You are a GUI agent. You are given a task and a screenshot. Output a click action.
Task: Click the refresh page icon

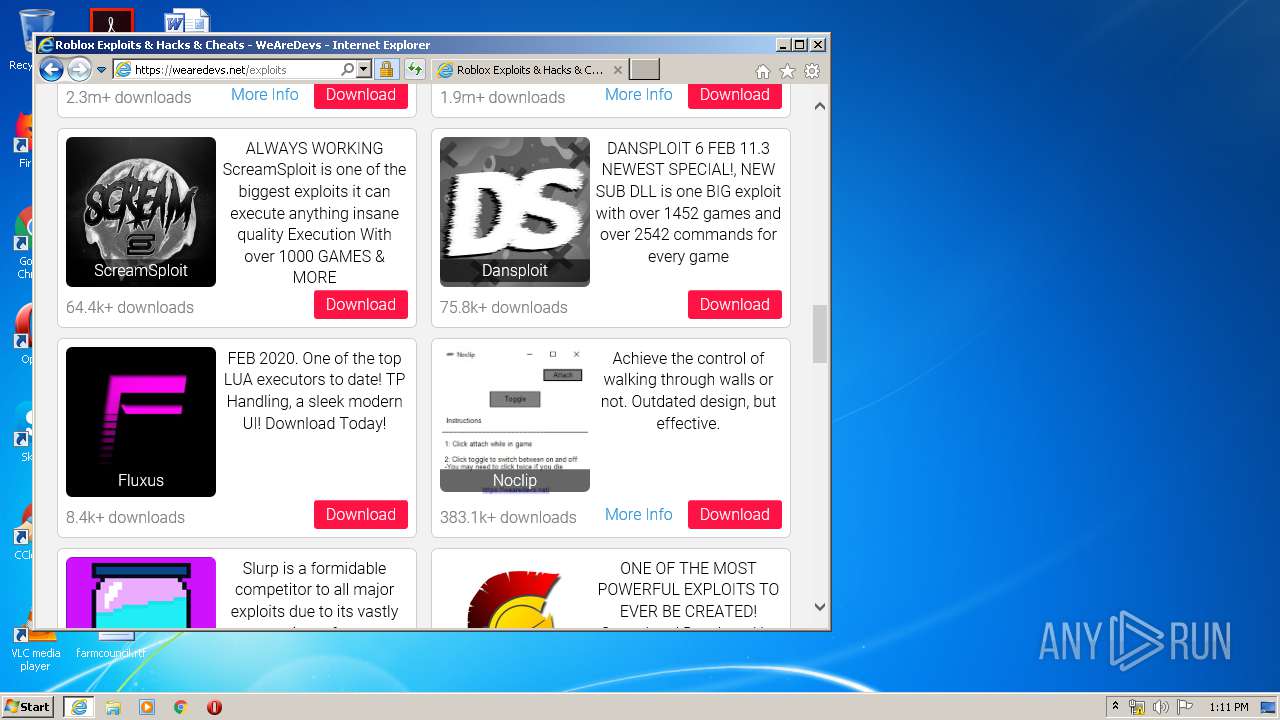pos(414,70)
